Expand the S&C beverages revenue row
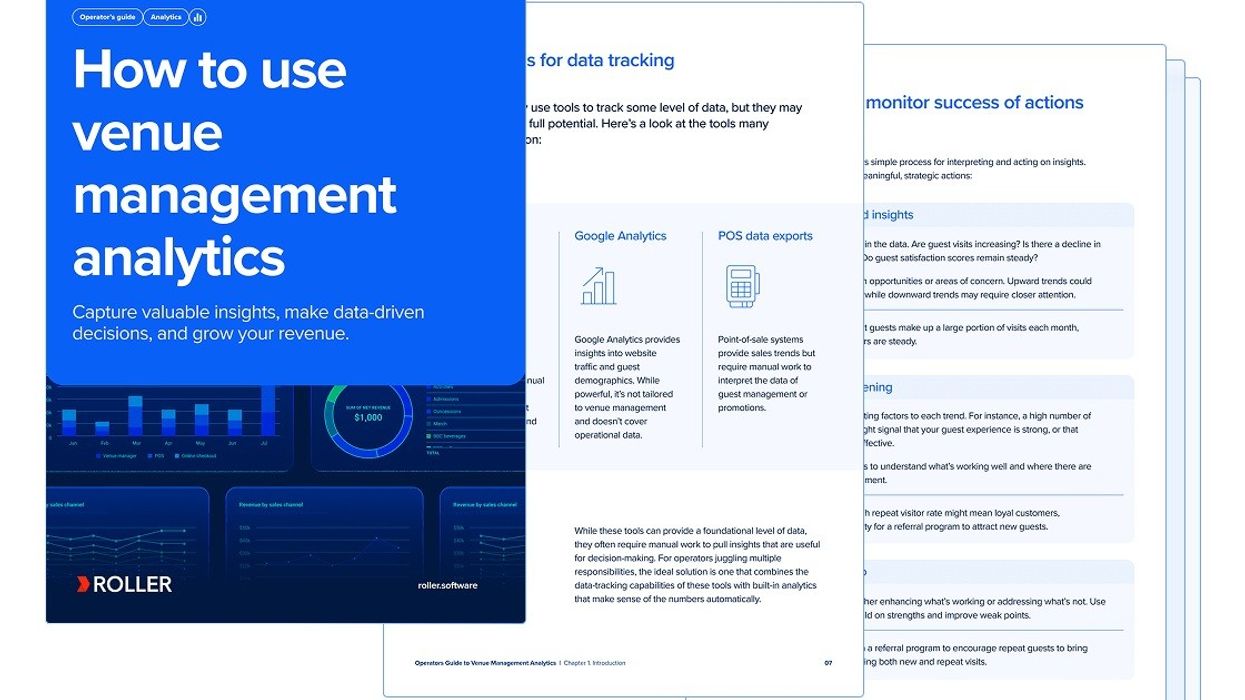This screenshot has height=700, width=1245. tap(449, 436)
